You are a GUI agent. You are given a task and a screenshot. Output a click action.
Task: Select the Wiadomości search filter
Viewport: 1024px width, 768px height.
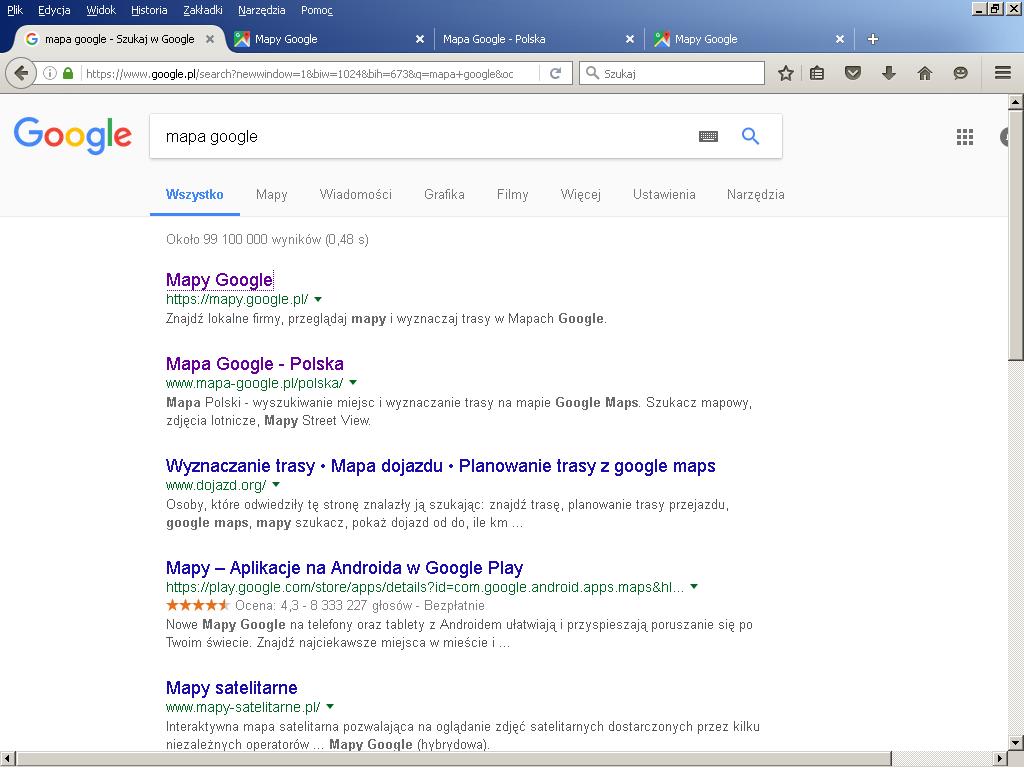pos(355,195)
